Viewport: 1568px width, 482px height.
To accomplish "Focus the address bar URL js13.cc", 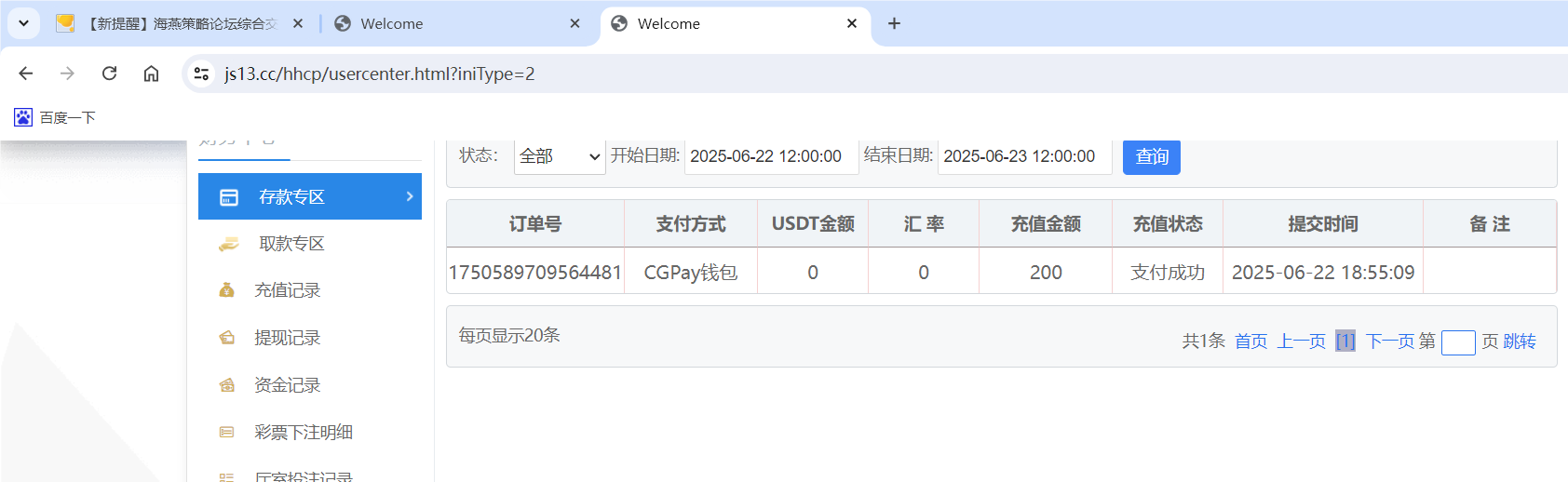I will click(380, 74).
